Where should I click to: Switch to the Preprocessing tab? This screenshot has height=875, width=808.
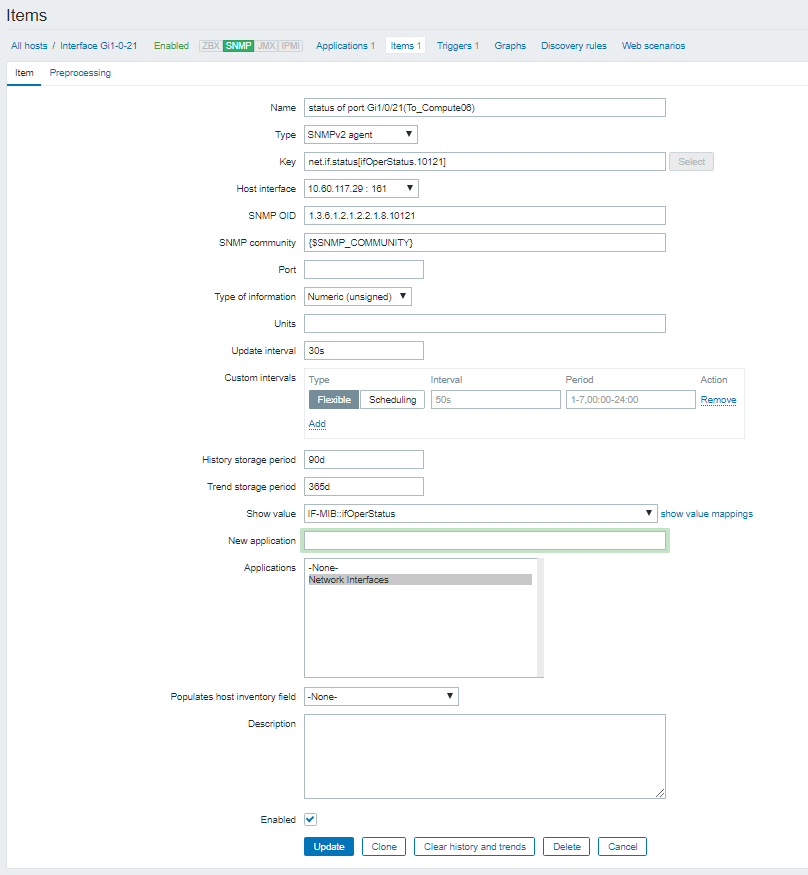(80, 73)
